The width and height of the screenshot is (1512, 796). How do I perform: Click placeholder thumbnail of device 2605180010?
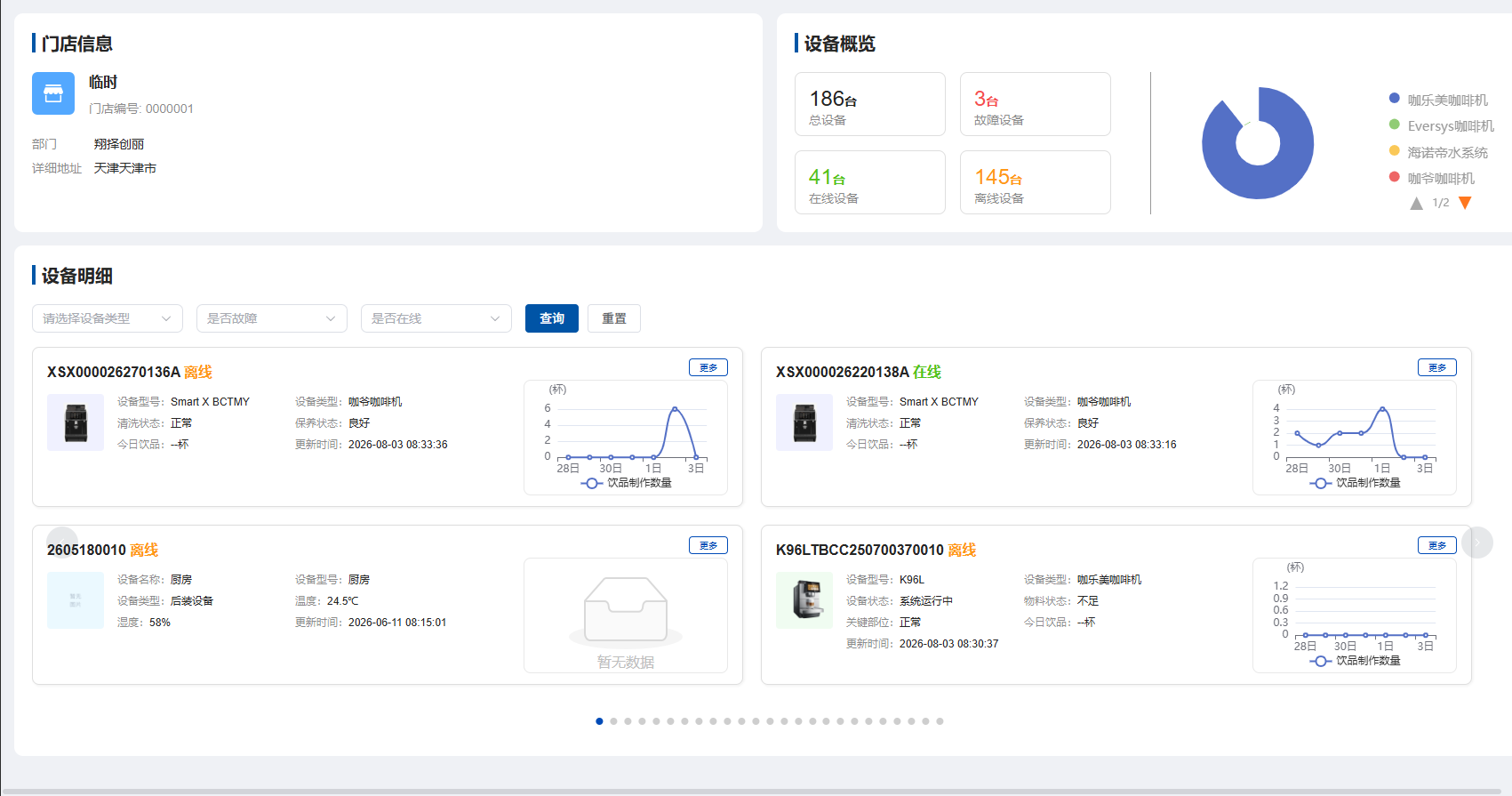click(76, 600)
